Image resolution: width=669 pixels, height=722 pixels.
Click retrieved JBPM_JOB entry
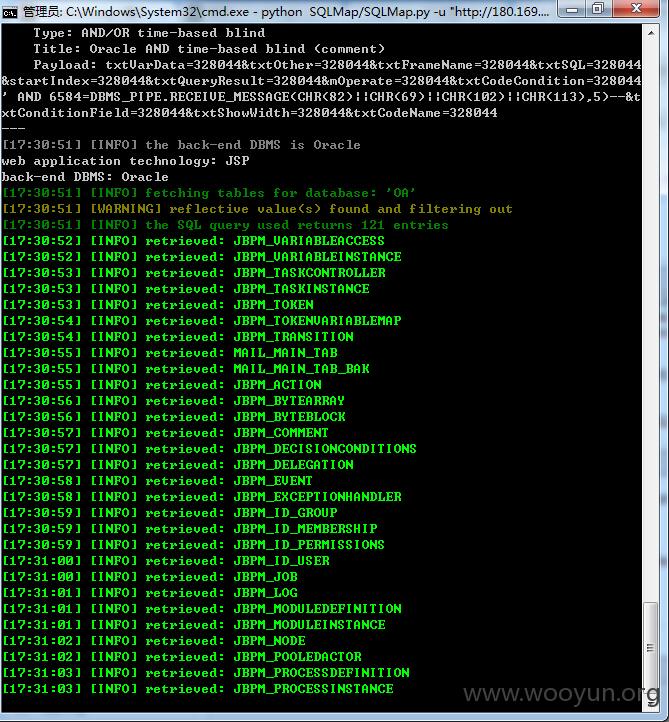point(150,577)
